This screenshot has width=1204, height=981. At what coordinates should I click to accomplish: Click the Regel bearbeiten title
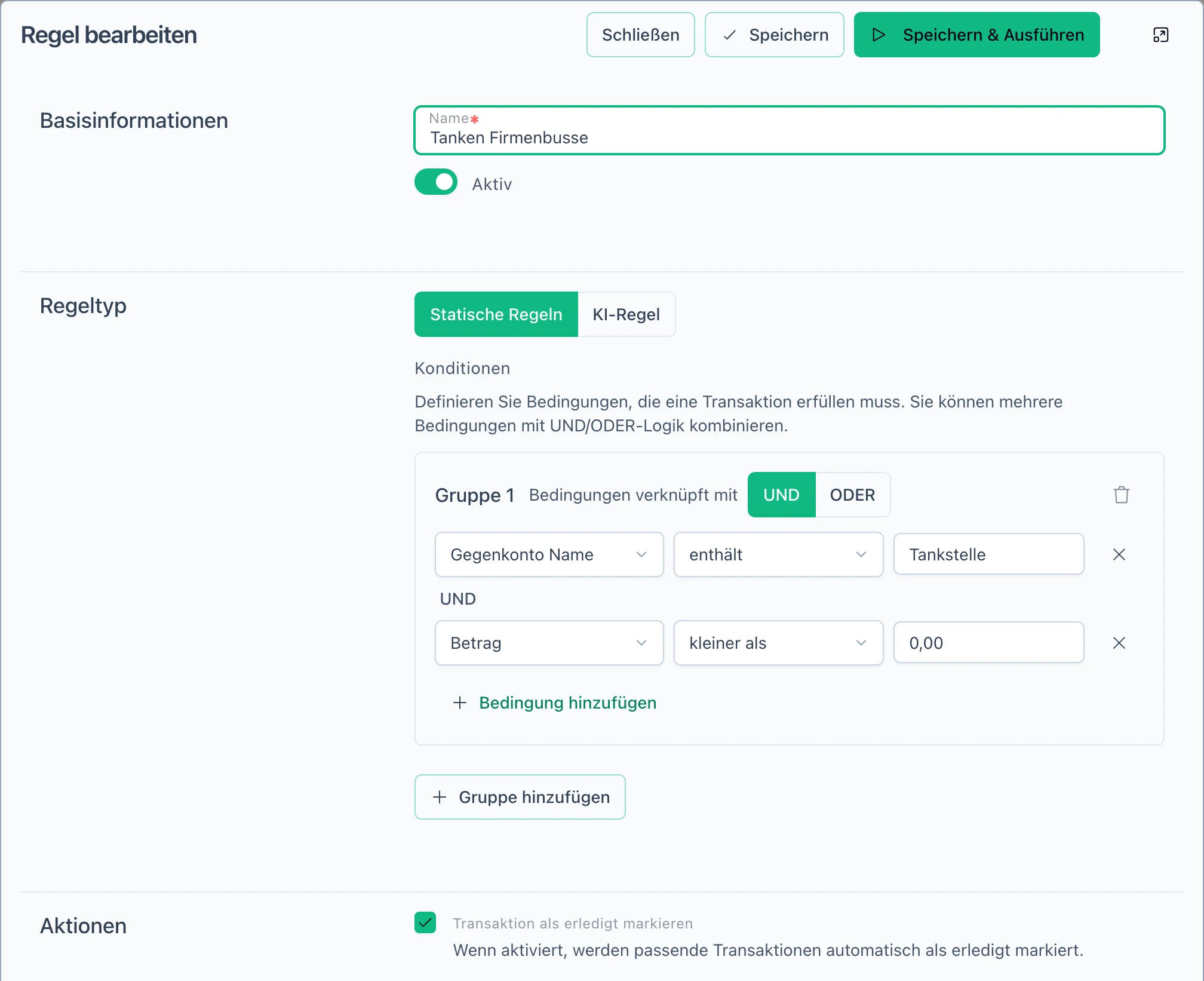(109, 35)
